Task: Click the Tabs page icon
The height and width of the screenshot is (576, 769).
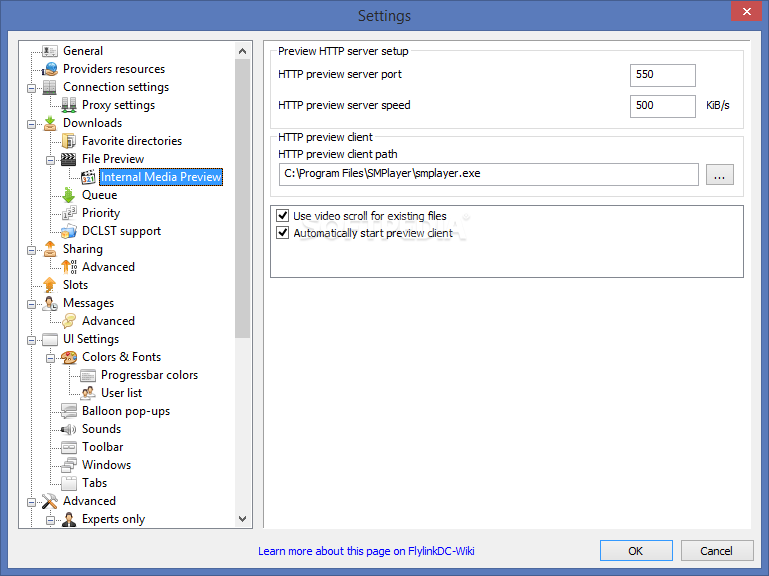Action: 69,483
